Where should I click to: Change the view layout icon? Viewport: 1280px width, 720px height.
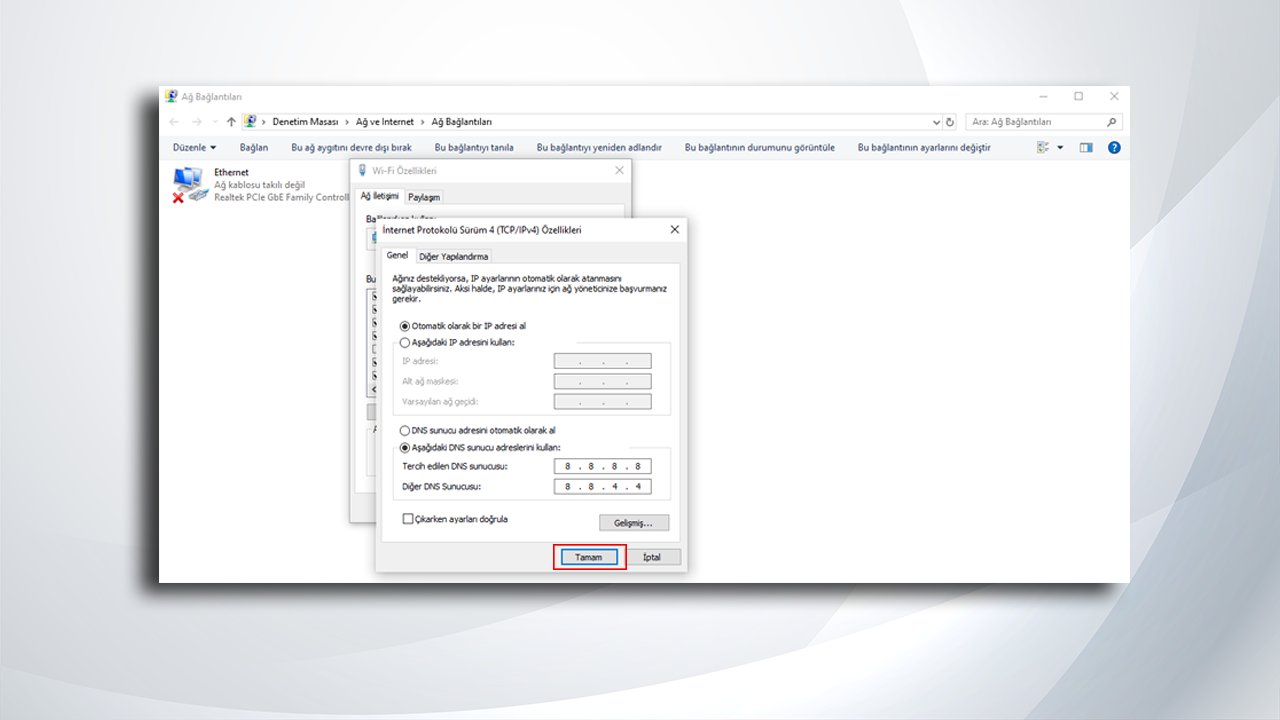tap(1043, 147)
